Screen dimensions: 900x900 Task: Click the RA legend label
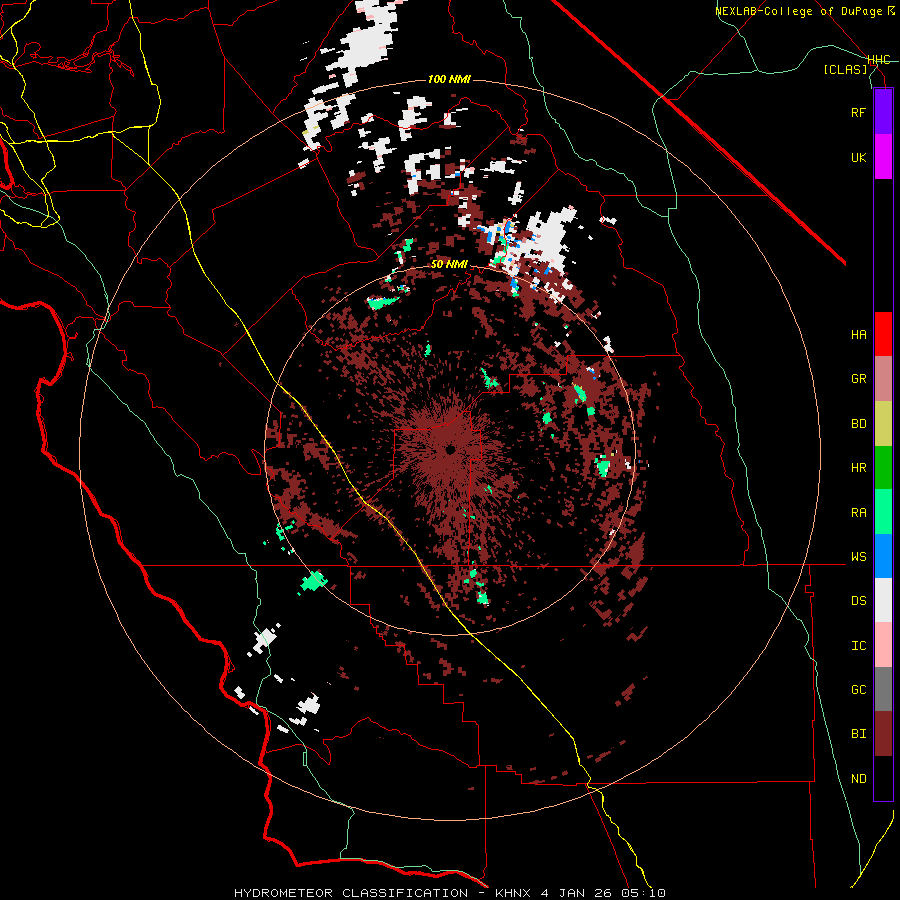(858, 513)
